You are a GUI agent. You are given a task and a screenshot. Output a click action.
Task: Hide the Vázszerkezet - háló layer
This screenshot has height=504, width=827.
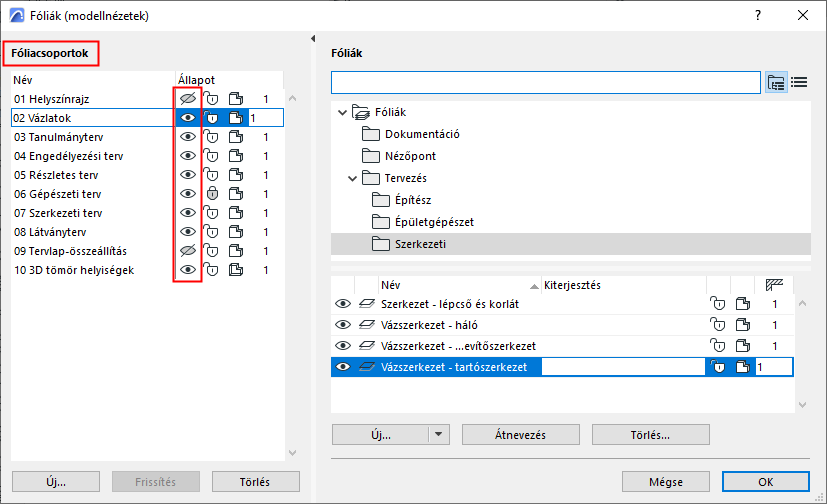coord(343,325)
